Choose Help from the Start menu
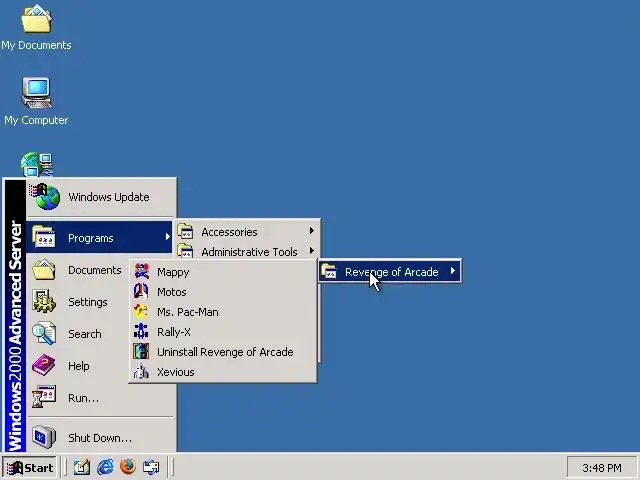The image size is (640, 480). click(x=78, y=366)
